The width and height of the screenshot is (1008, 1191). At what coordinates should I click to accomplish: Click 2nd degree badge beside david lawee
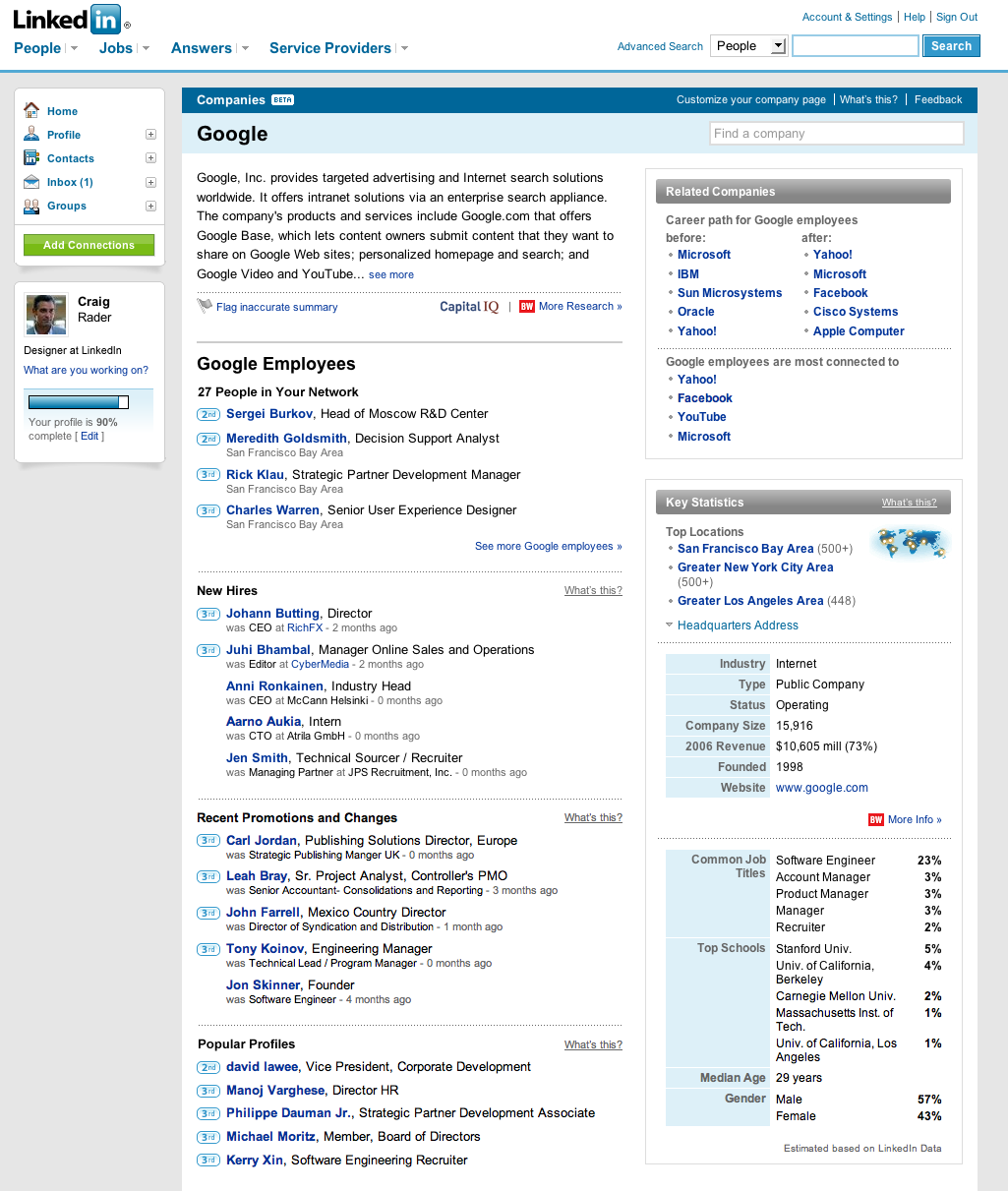208,1067
